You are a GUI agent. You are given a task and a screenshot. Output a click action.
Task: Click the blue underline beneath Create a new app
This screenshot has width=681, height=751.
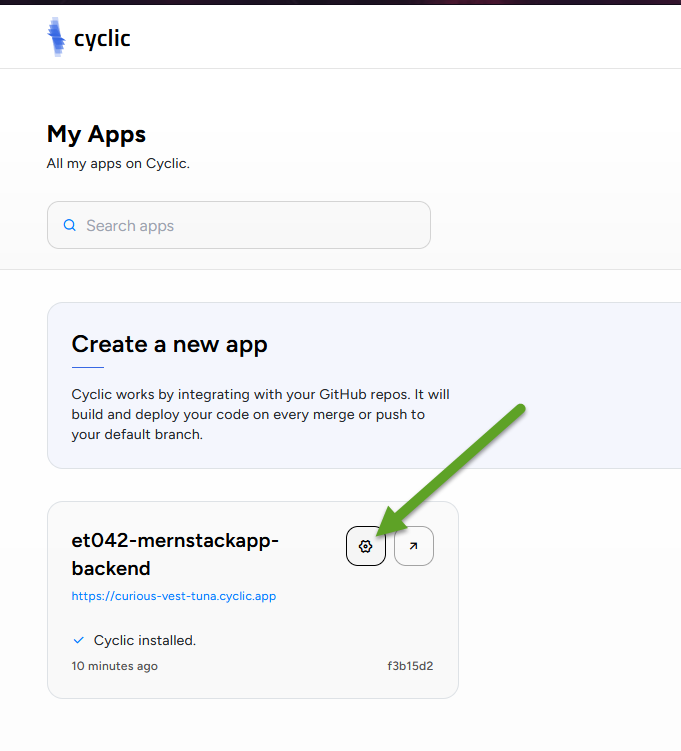(88, 367)
